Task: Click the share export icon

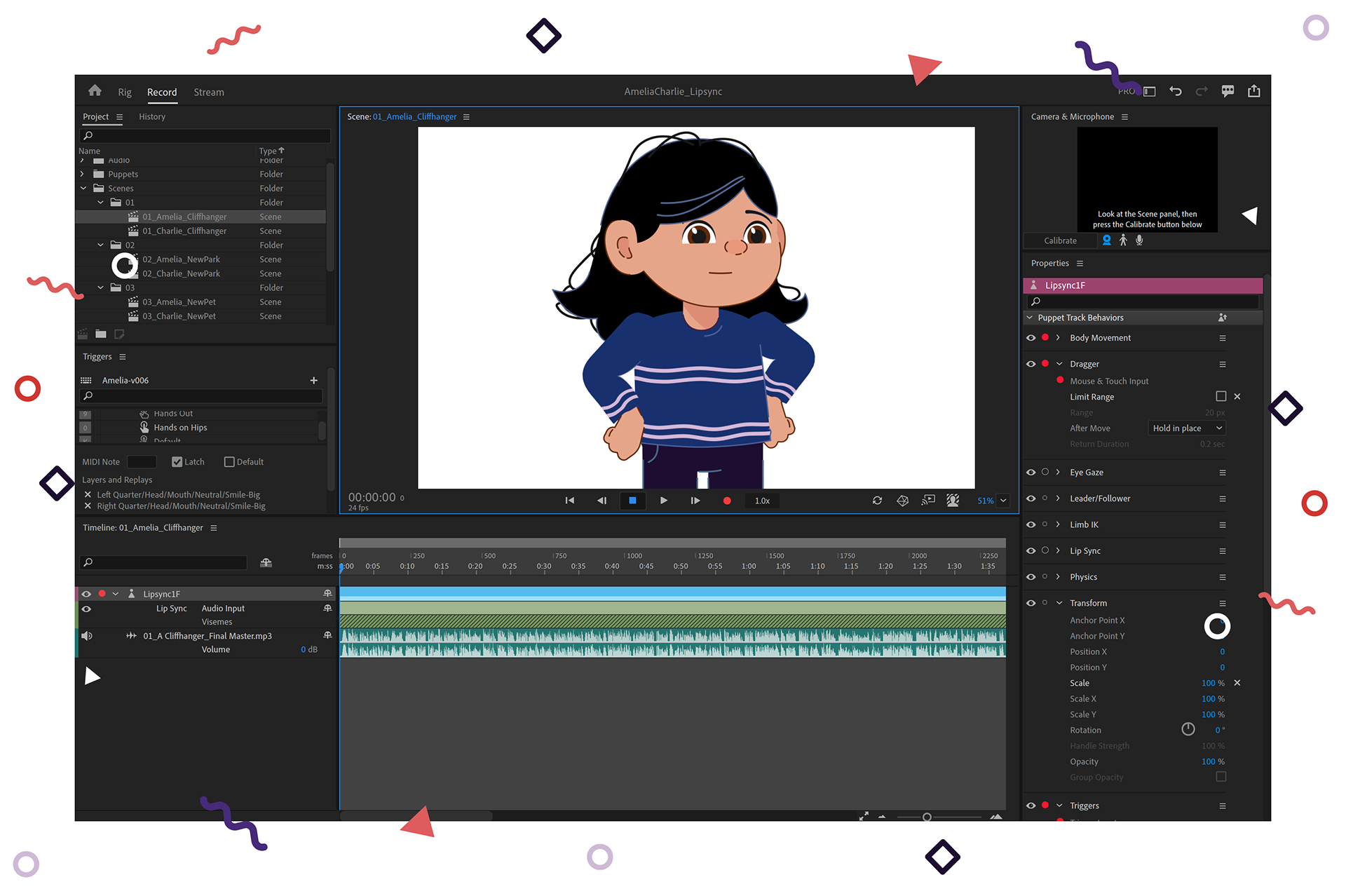Action: coord(1254,91)
